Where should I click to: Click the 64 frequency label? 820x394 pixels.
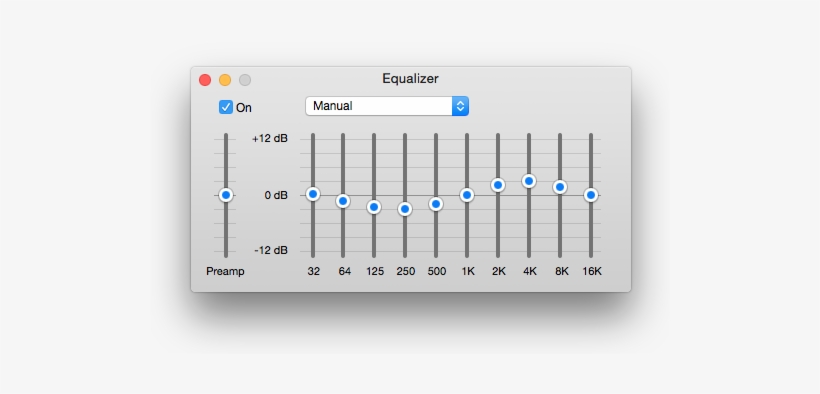coord(344,272)
